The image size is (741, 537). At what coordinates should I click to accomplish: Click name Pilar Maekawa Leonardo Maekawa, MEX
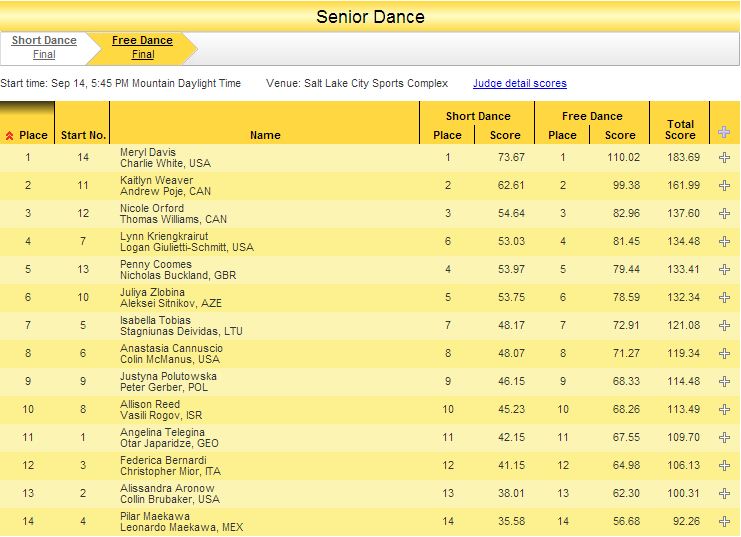[x=181, y=521]
